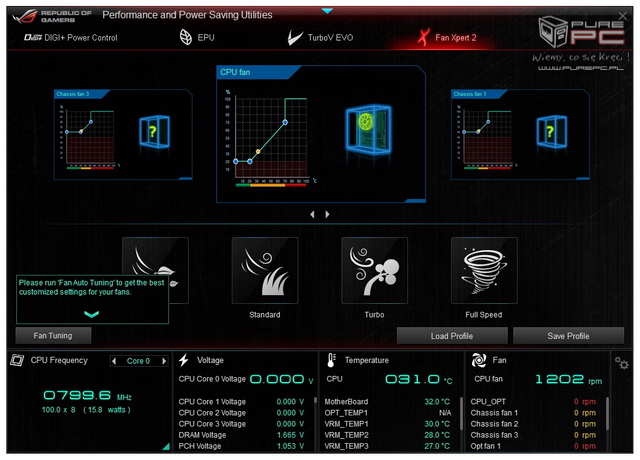Select the Chassis fan 3 card
The width and height of the screenshot is (640, 460).
point(123,134)
